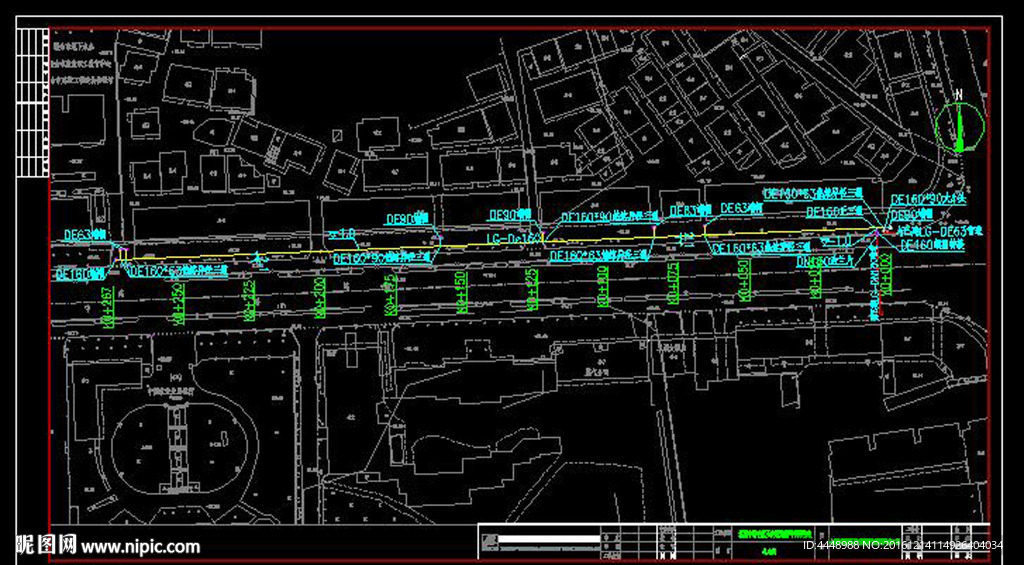The height and width of the screenshot is (565, 1024).
Task: Pick the K0+150 chainage text
Action: [x=461, y=292]
